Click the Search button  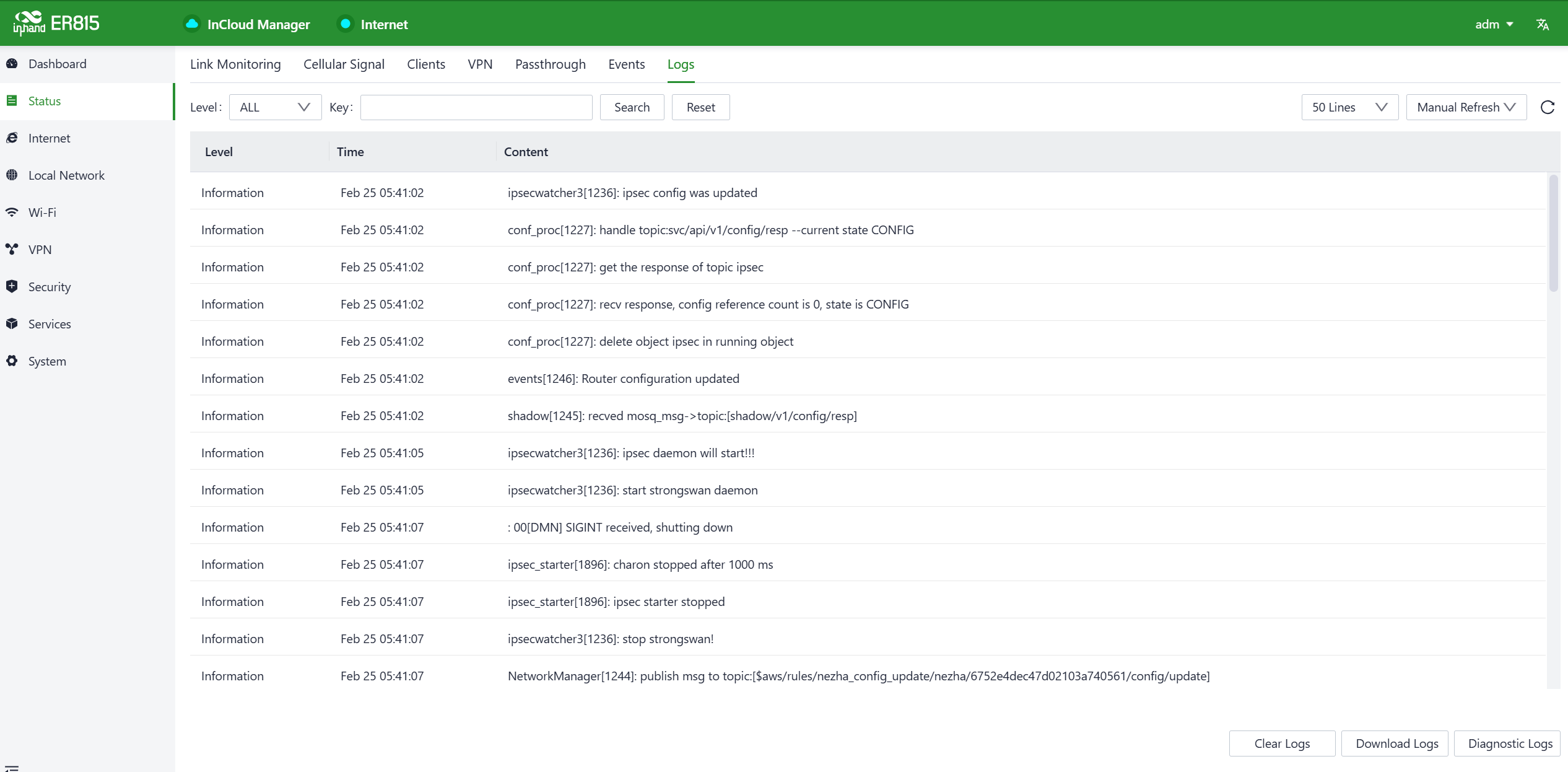(632, 107)
